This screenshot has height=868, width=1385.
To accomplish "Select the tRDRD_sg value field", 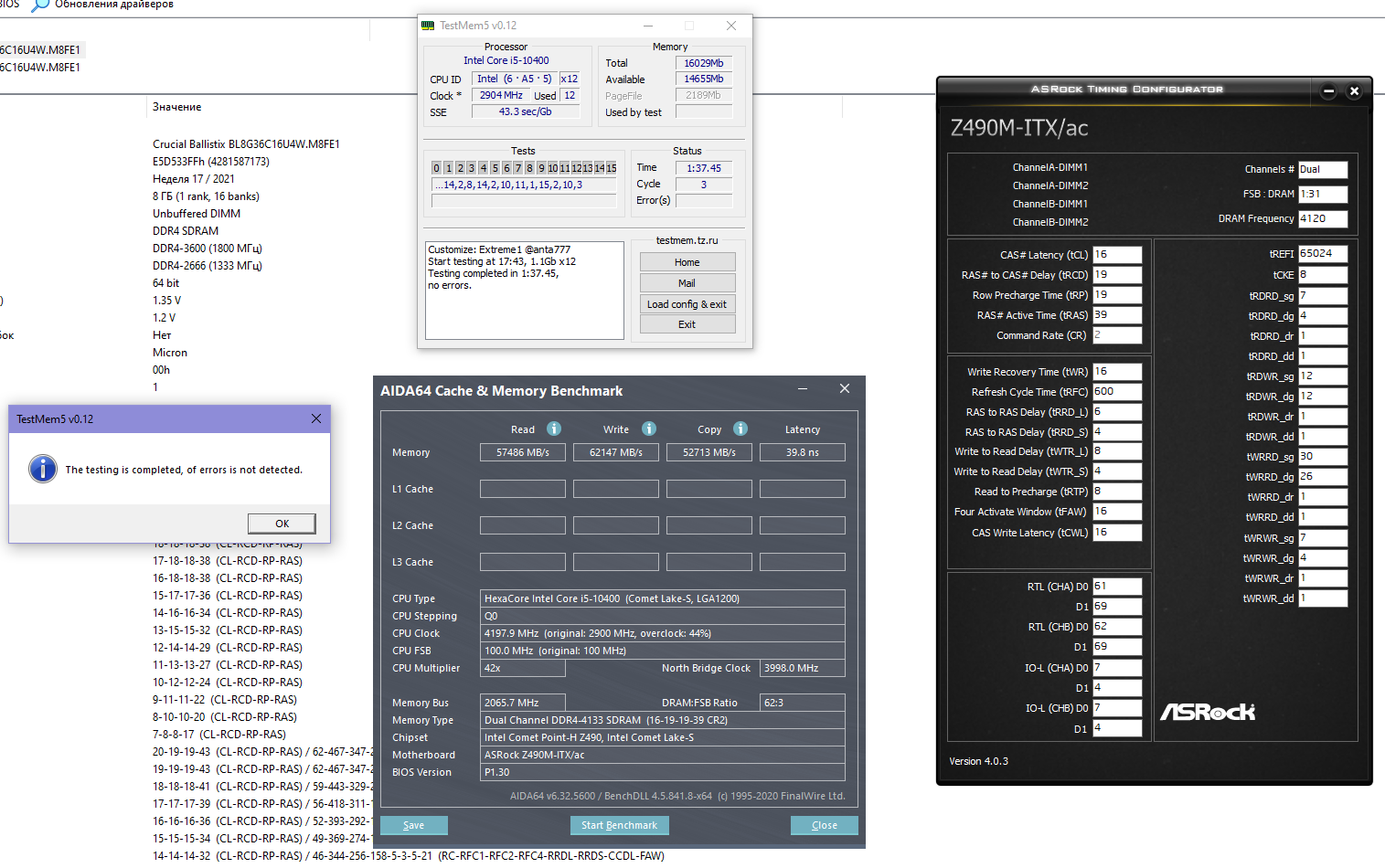I will (1323, 296).
